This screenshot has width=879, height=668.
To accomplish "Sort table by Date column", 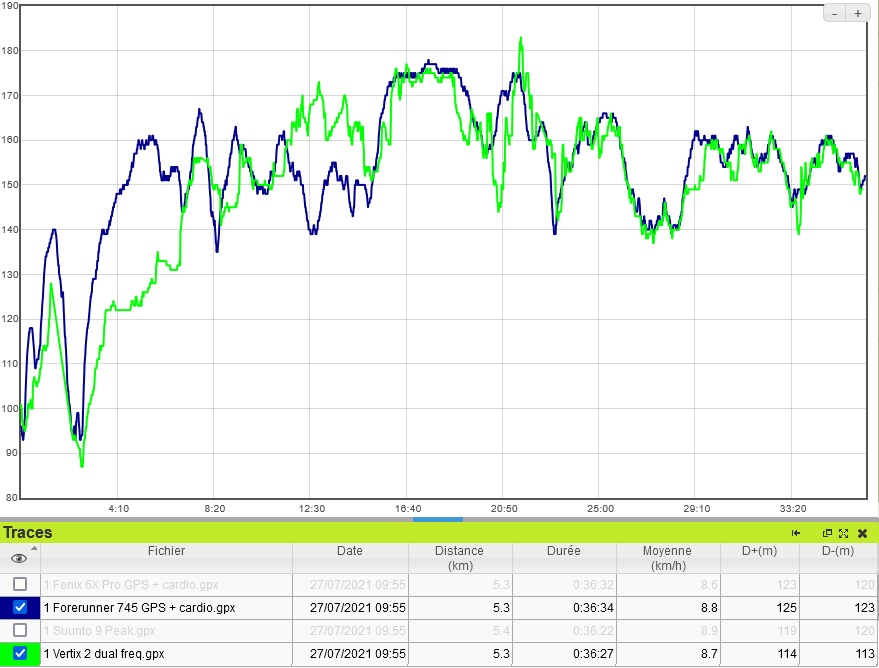I will [x=350, y=551].
